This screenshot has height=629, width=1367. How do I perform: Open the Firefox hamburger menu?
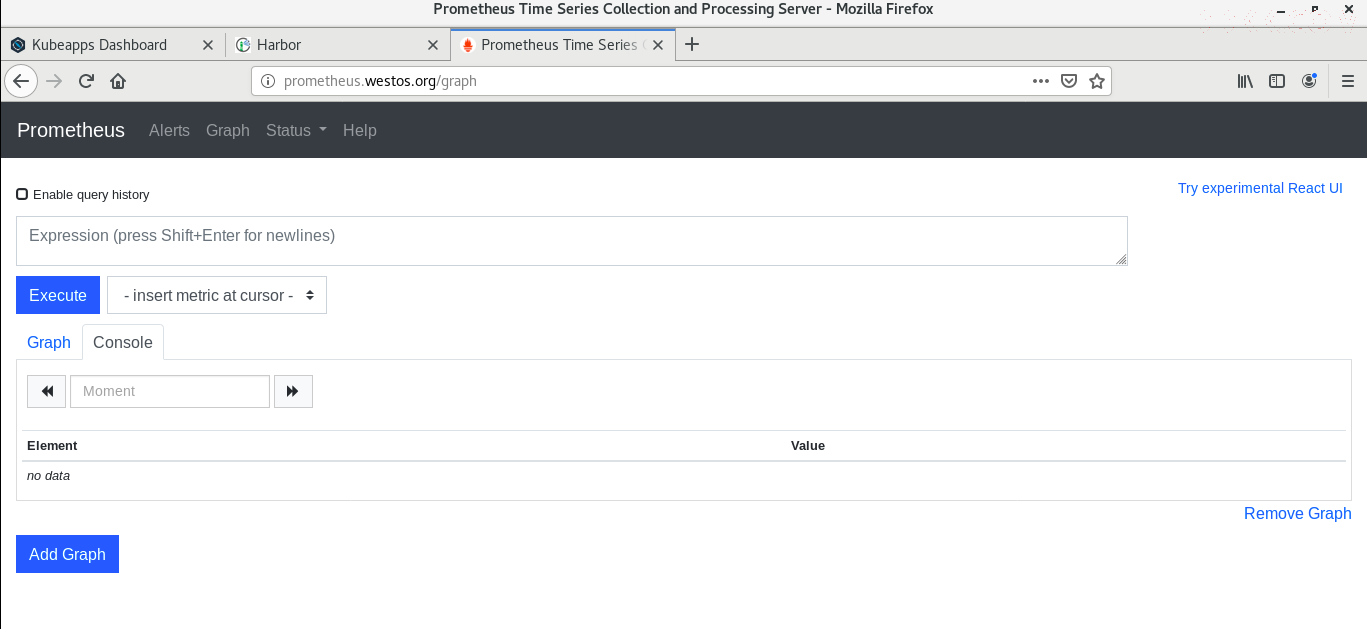1348,81
